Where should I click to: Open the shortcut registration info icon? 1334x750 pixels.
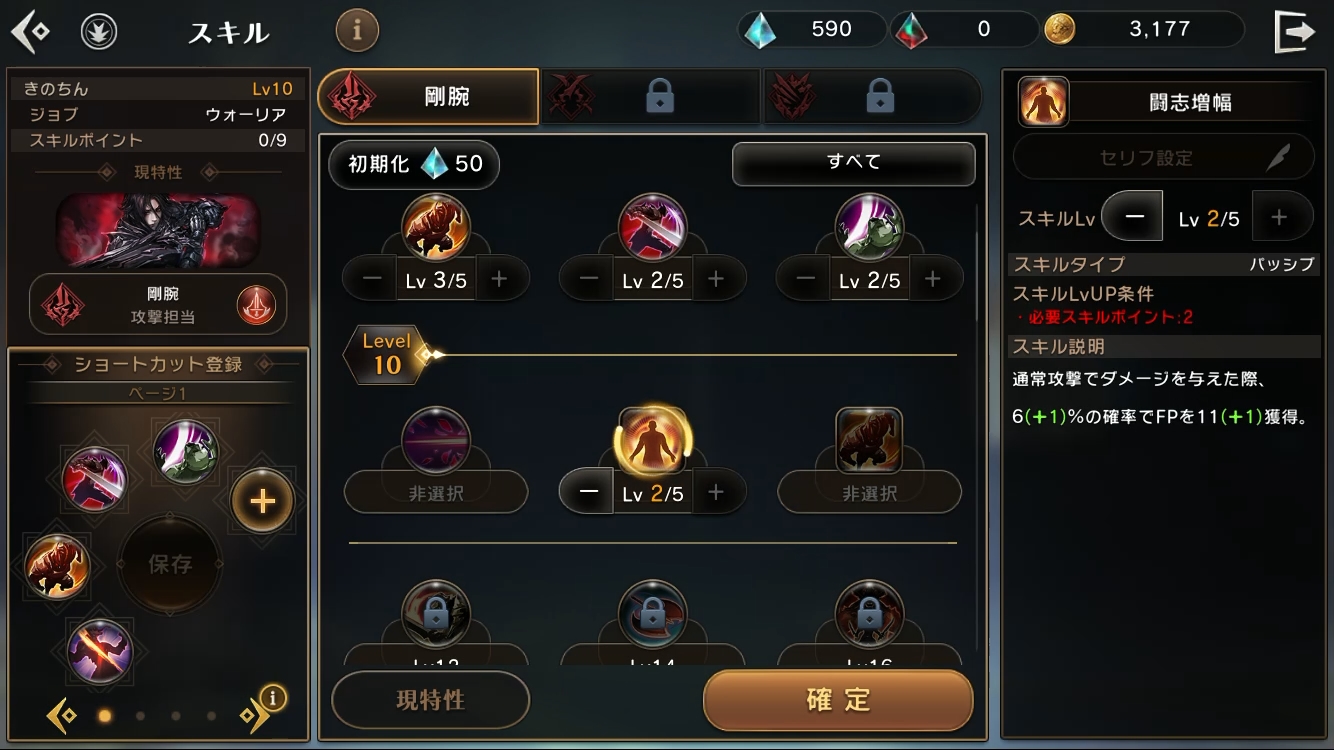click(273, 697)
